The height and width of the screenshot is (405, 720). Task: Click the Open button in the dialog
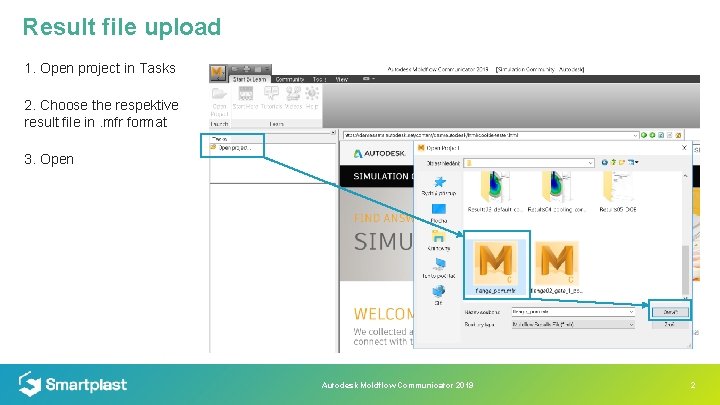pyautogui.click(x=670, y=312)
